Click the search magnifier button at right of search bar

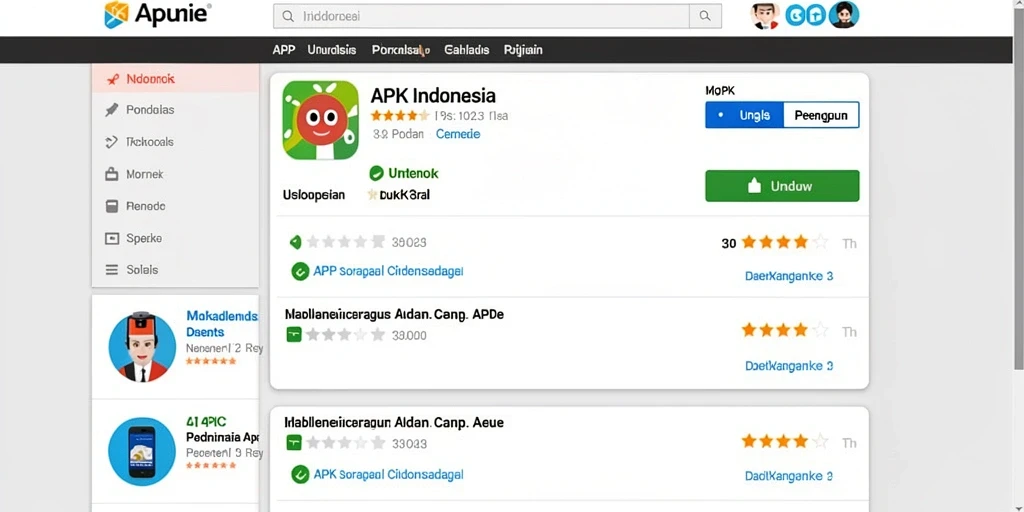point(705,16)
